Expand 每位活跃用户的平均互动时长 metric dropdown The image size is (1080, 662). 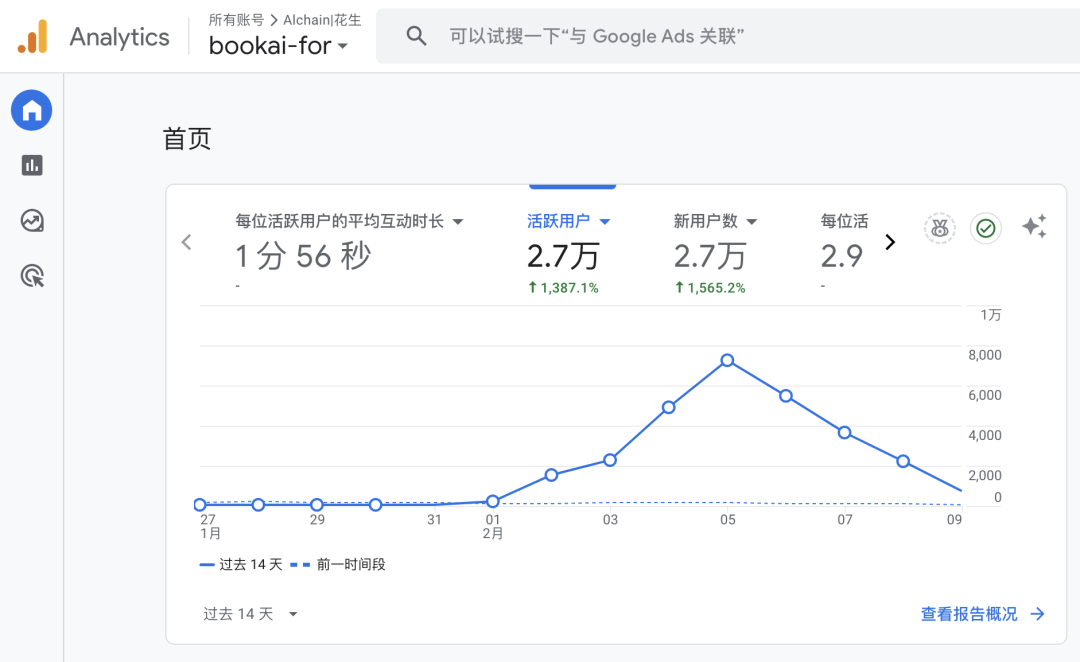[458, 222]
